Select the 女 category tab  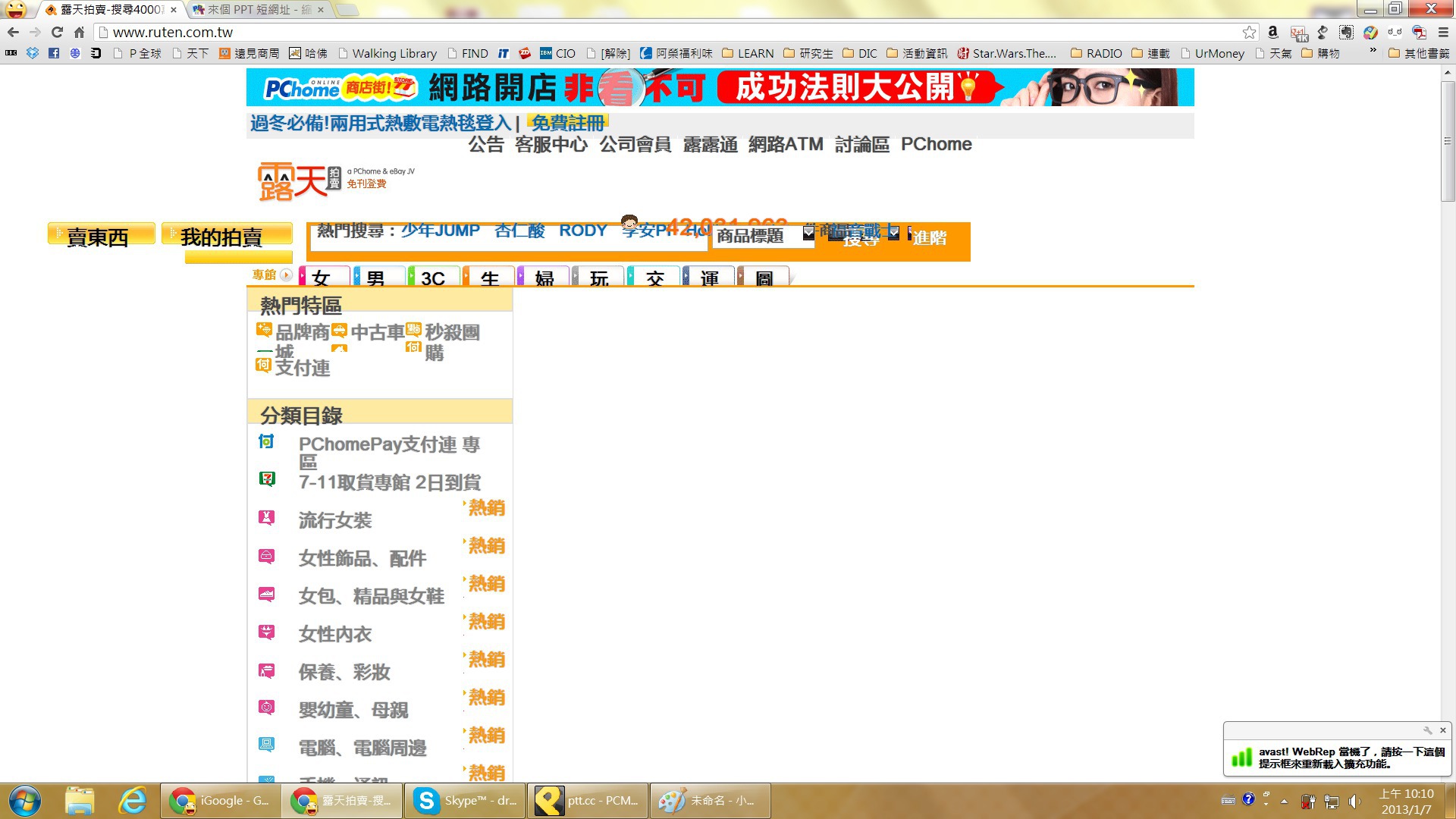point(325,277)
